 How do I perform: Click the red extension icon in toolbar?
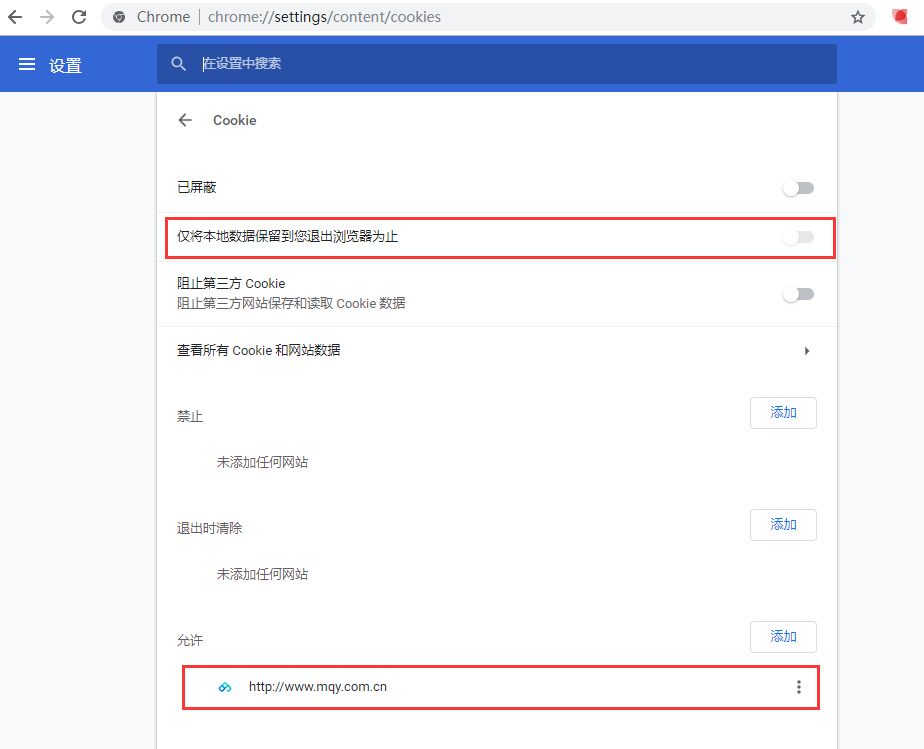(899, 17)
